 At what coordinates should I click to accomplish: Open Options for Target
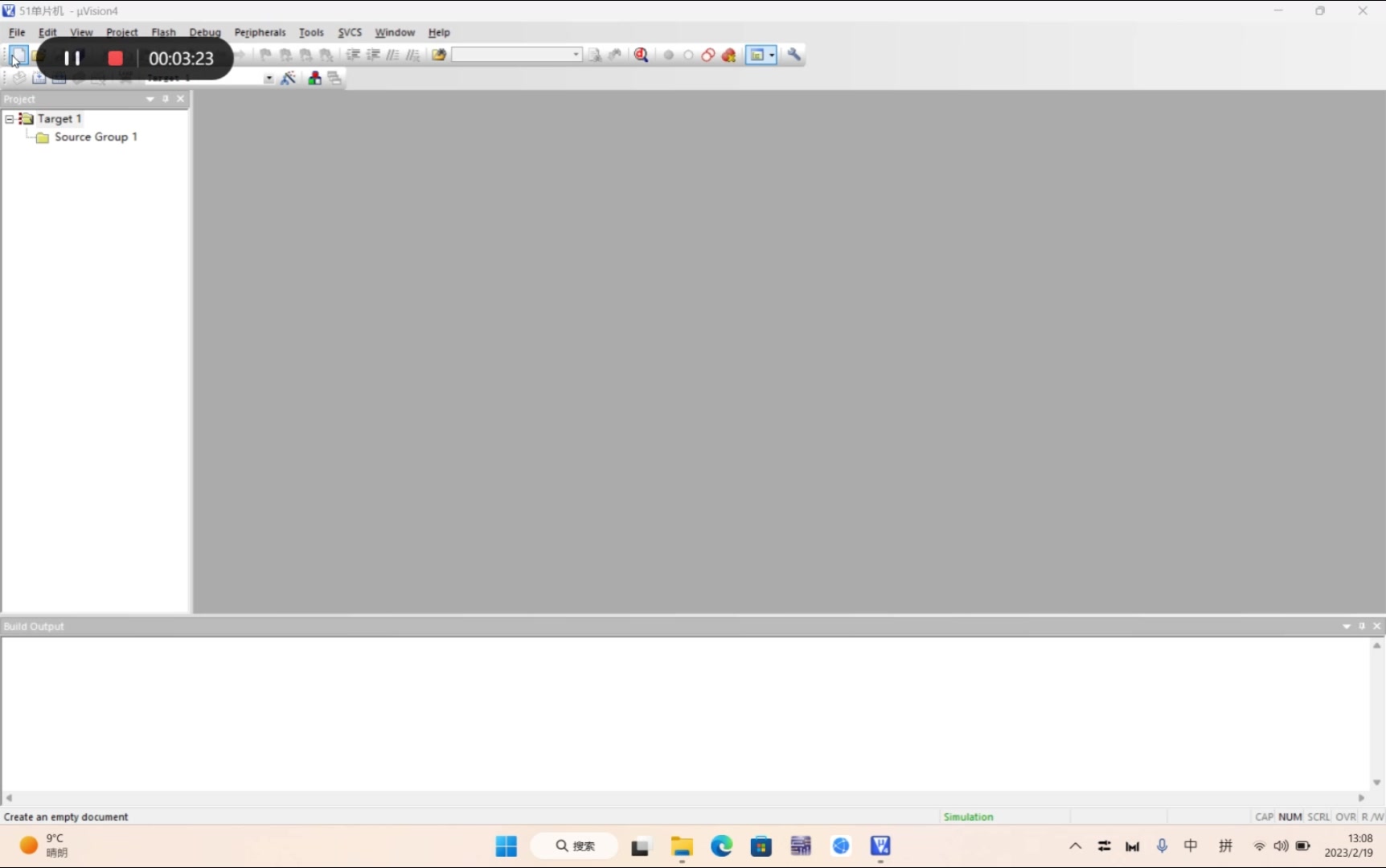tap(289, 78)
